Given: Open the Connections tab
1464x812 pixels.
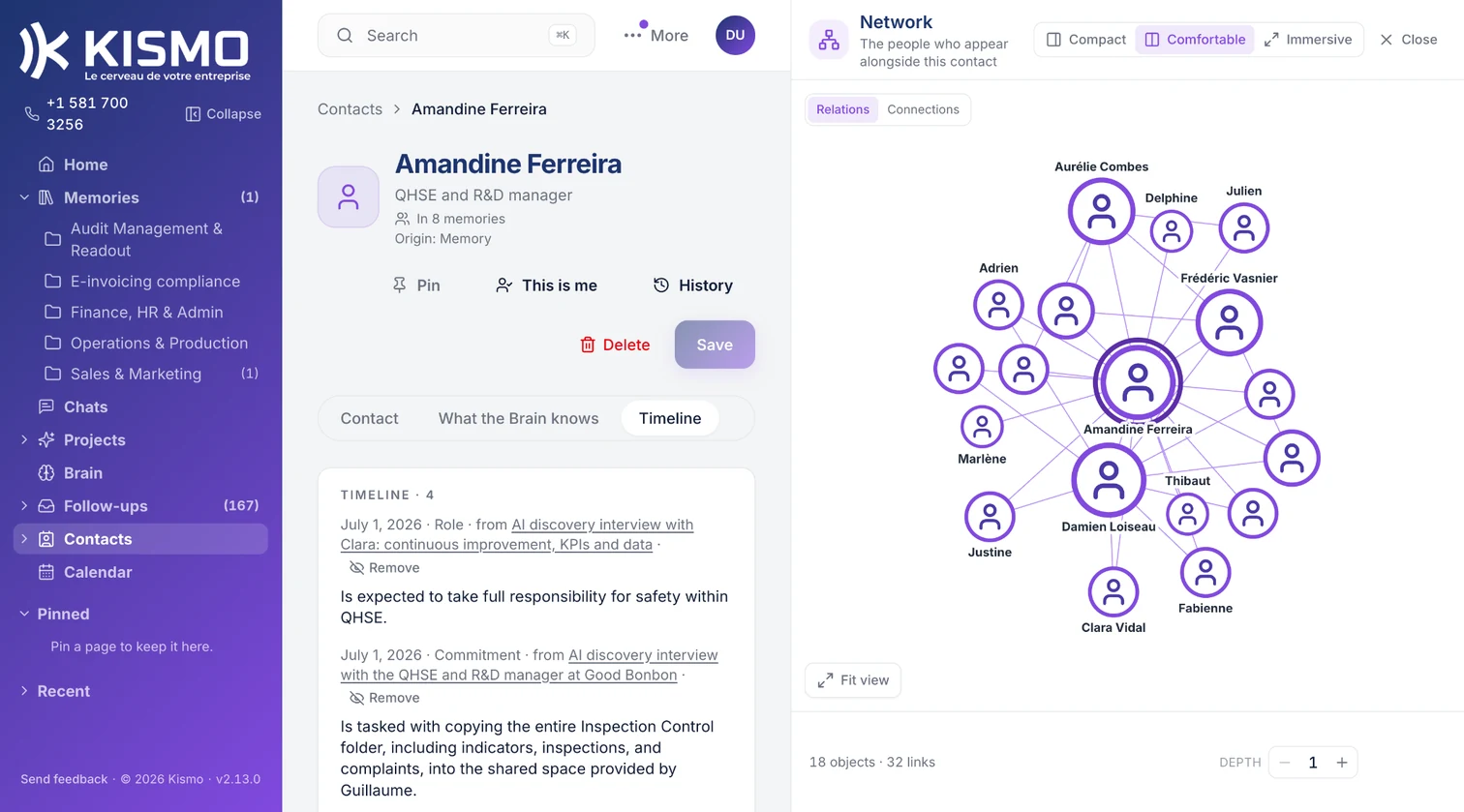Looking at the screenshot, I should point(923,109).
